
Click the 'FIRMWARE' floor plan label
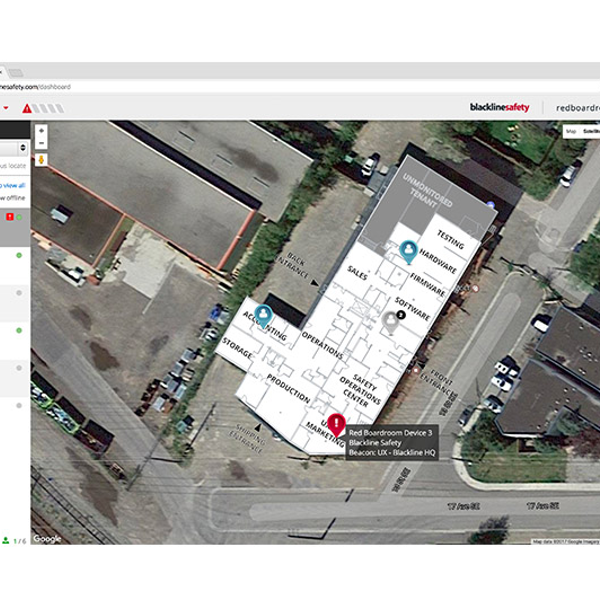pyautogui.click(x=428, y=285)
